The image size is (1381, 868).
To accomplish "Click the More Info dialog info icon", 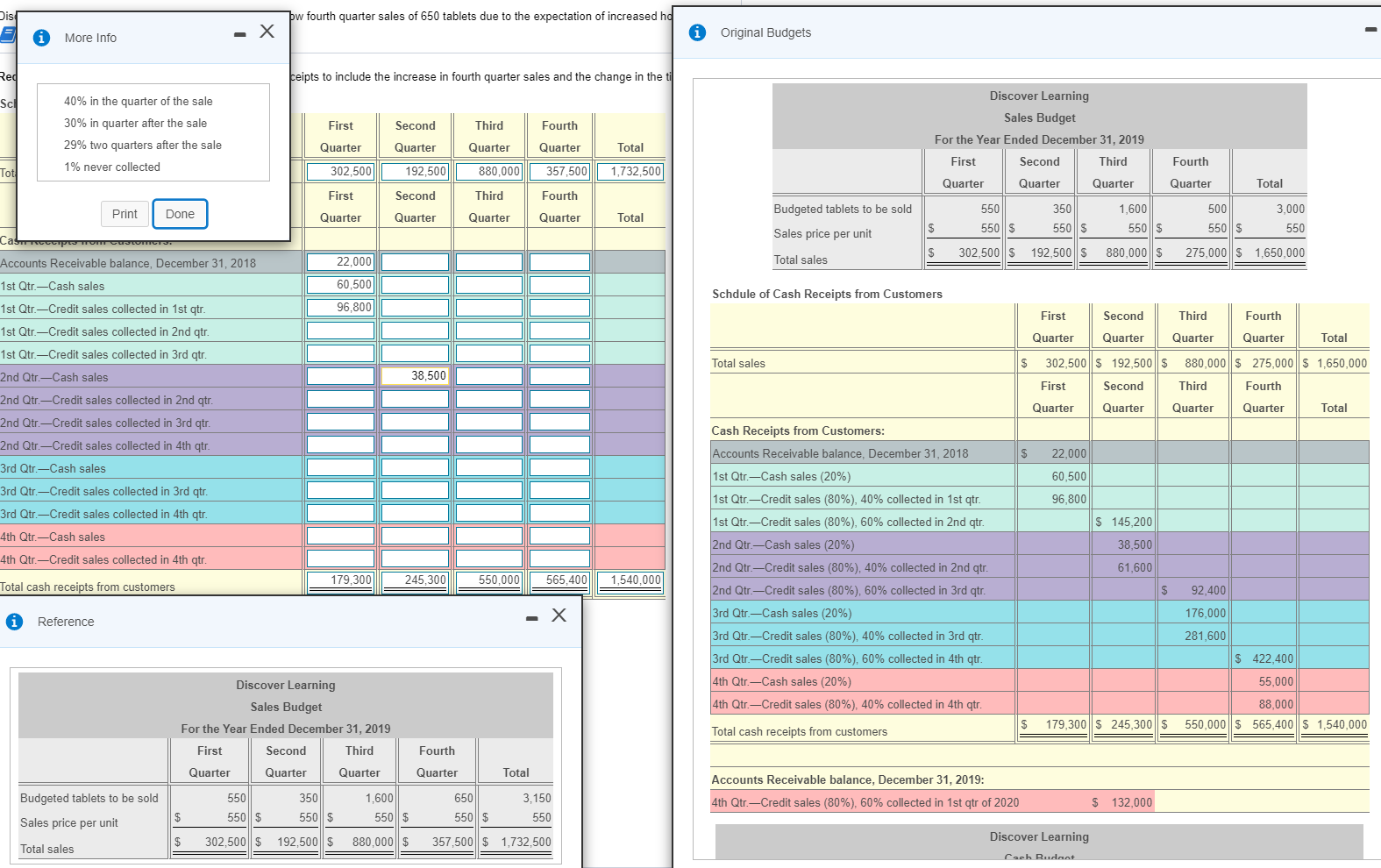I will 41,38.
